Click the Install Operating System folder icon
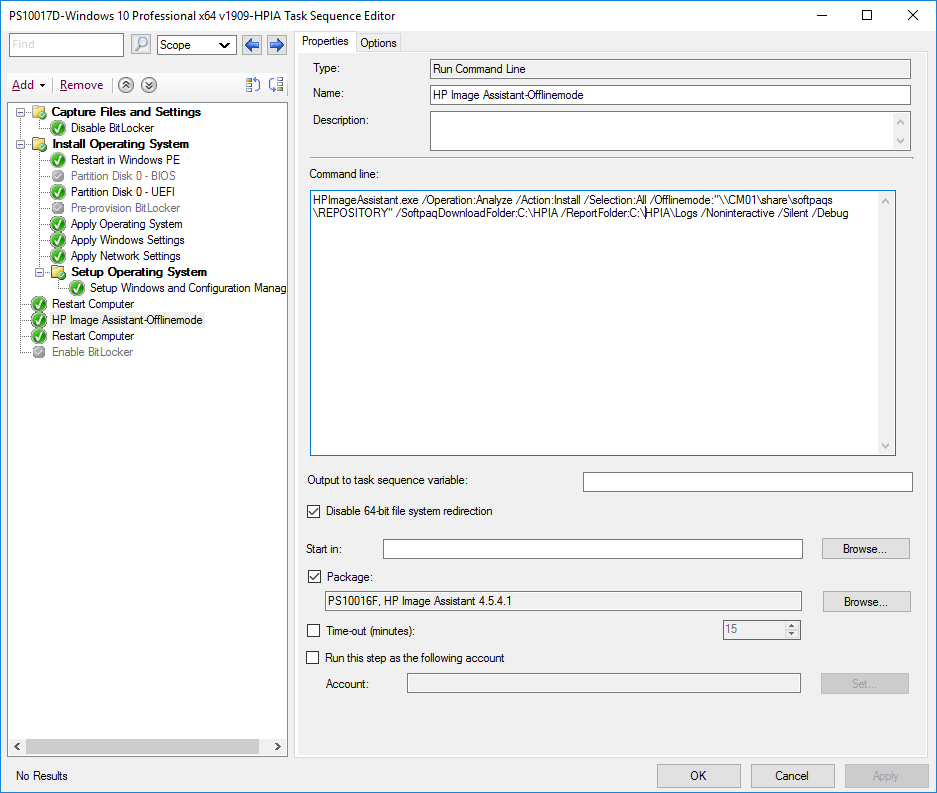This screenshot has width=937, height=793. point(39,144)
